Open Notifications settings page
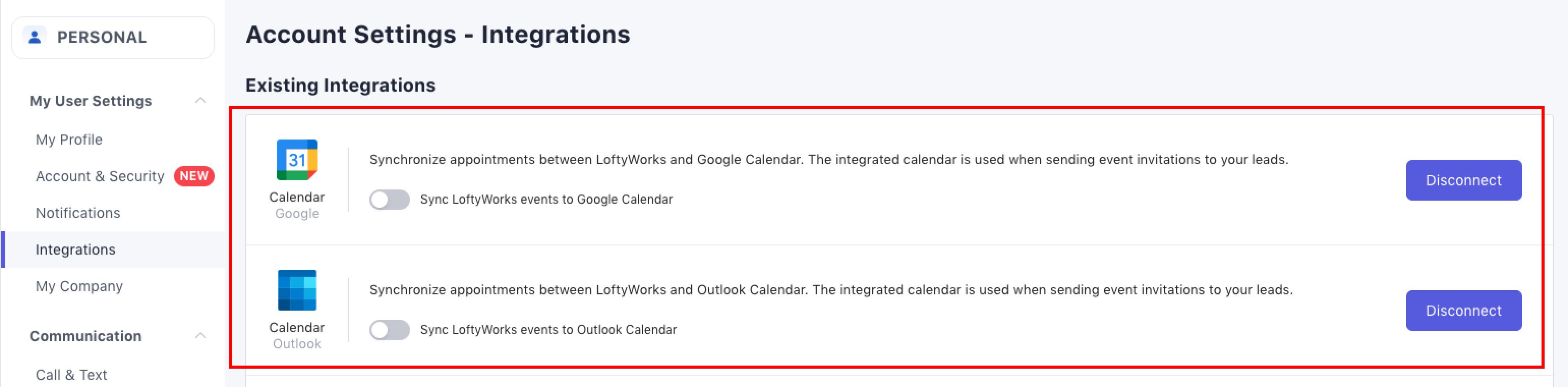Screen dimensions: 1568x387 [78, 213]
